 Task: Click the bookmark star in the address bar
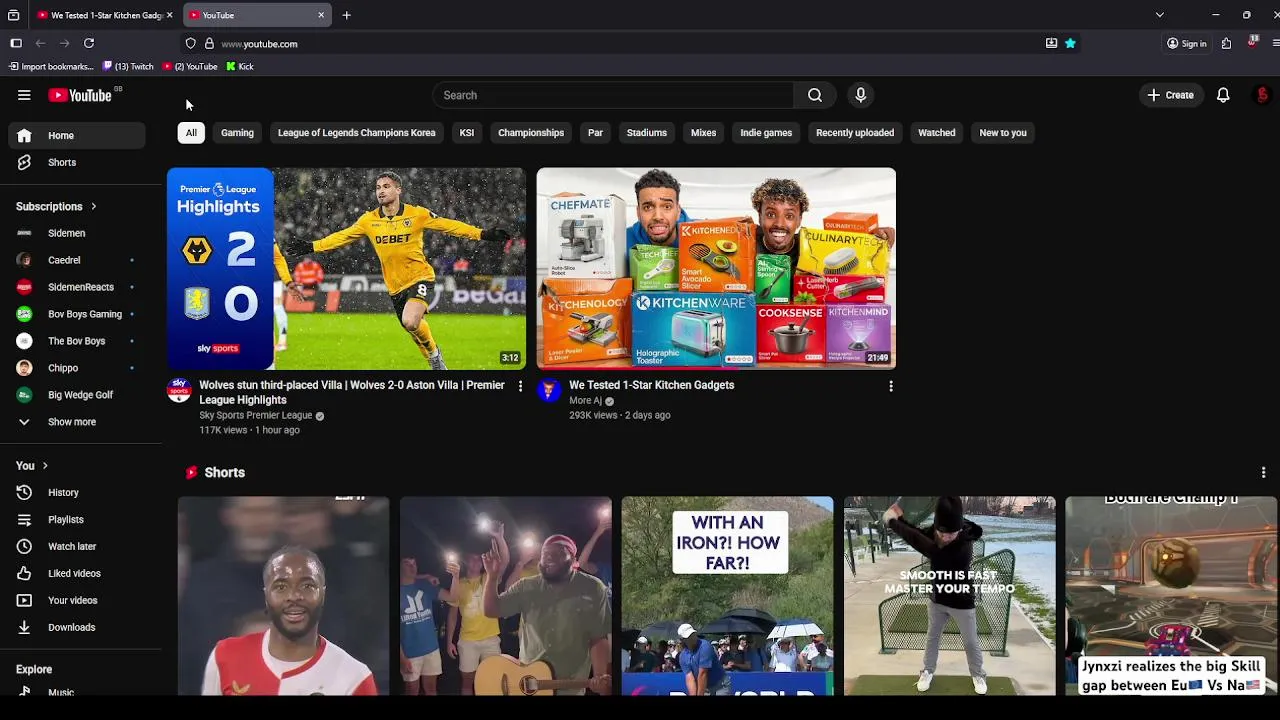(x=1070, y=43)
